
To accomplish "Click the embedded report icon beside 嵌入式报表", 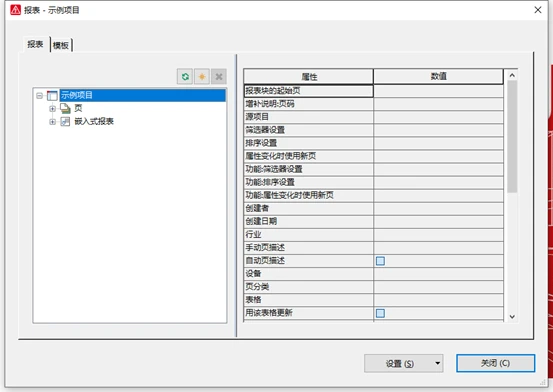I will (x=65, y=122).
